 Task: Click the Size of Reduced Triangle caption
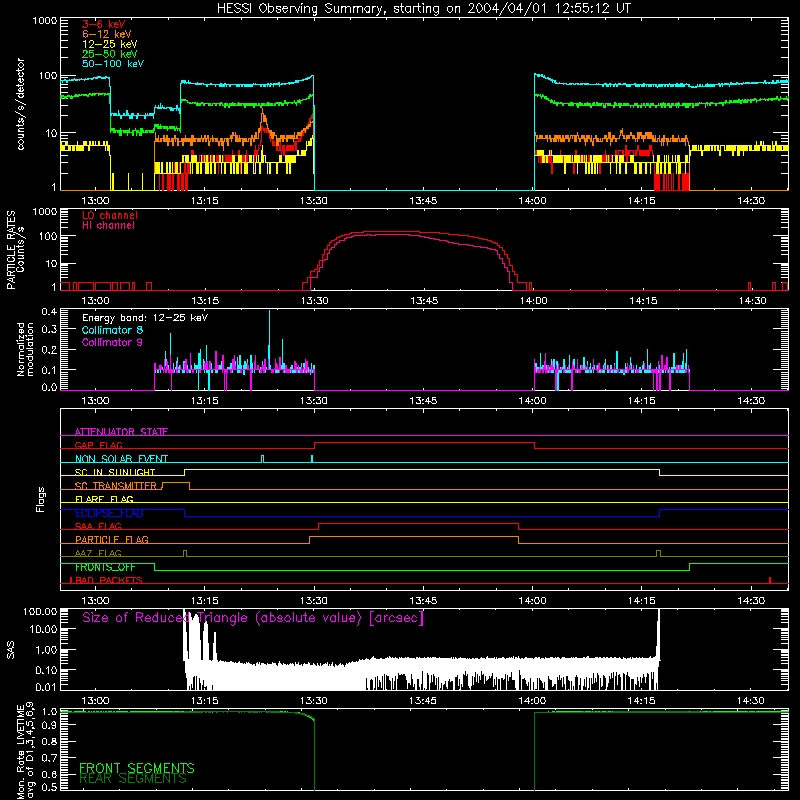253,618
